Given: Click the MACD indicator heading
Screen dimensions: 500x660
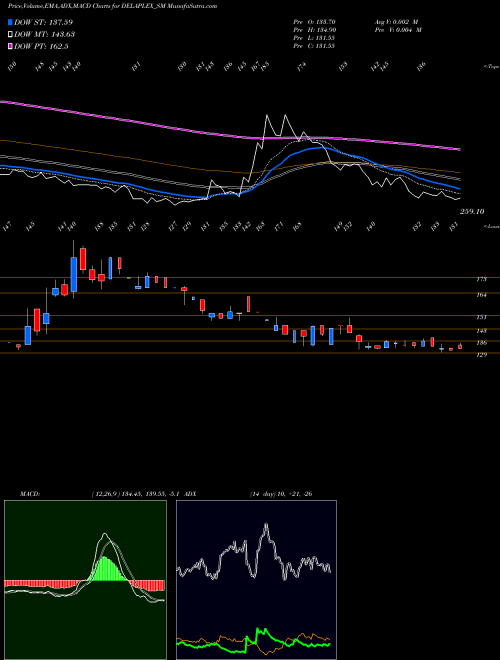Looking at the screenshot, I should (x=30, y=494).
